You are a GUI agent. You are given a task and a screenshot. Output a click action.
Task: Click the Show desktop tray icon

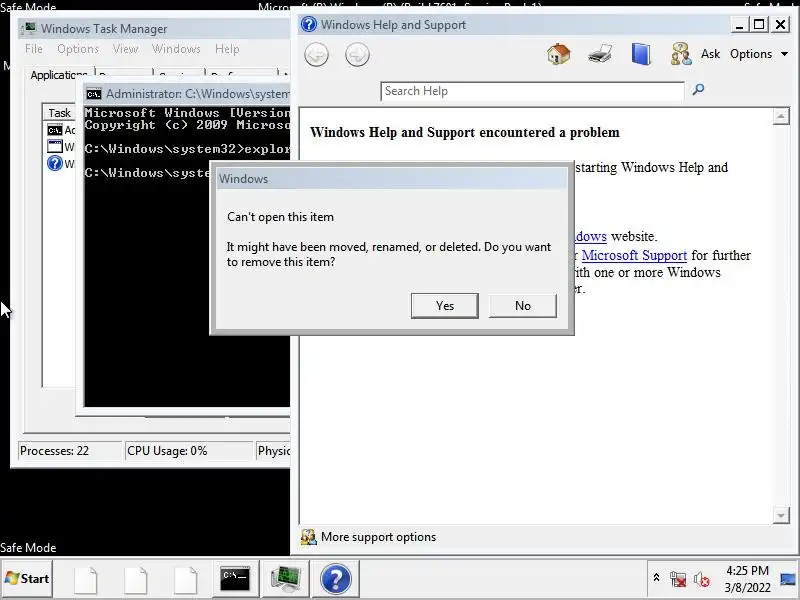tap(788, 579)
